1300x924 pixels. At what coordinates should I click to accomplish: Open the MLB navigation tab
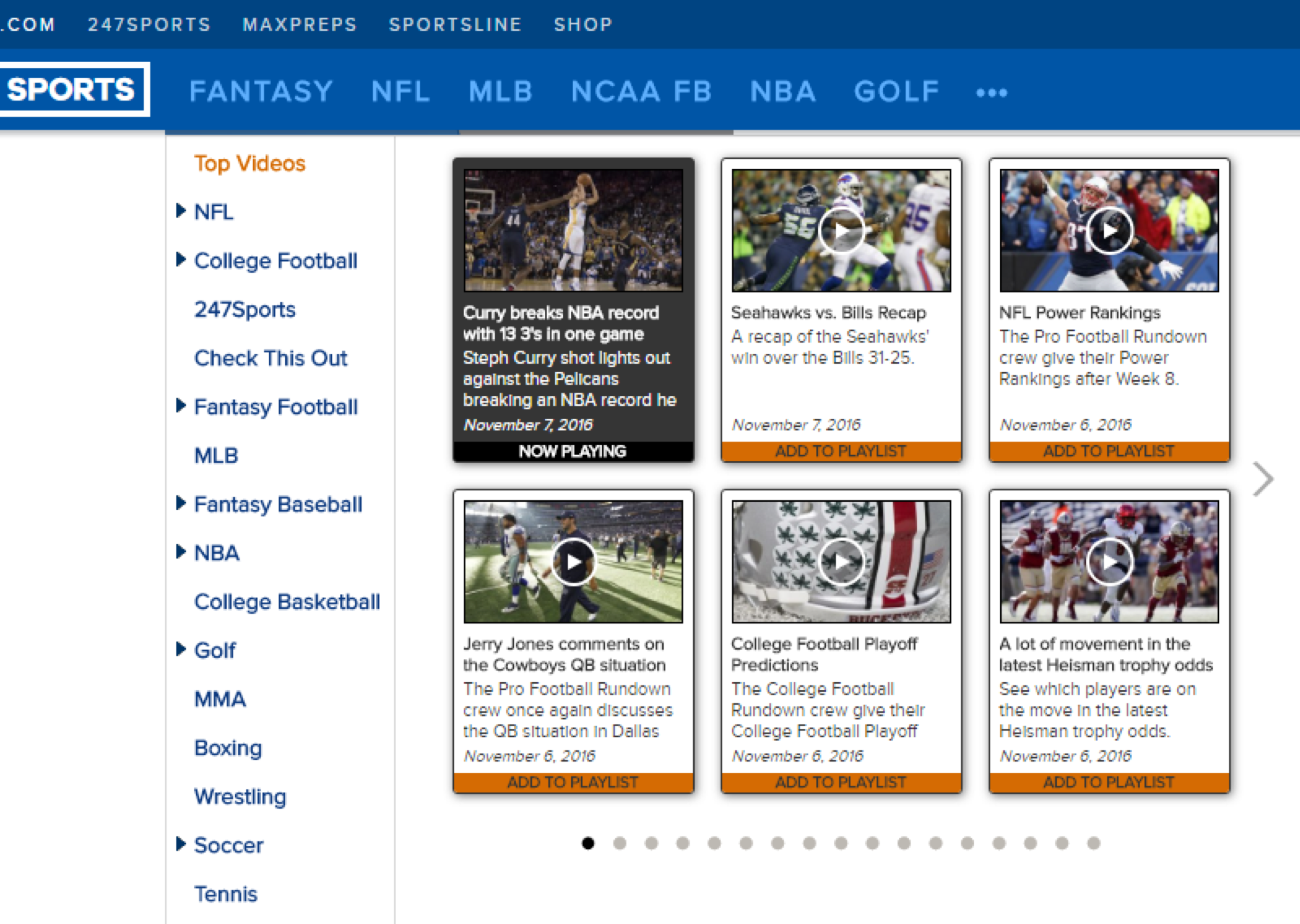click(x=501, y=92)
